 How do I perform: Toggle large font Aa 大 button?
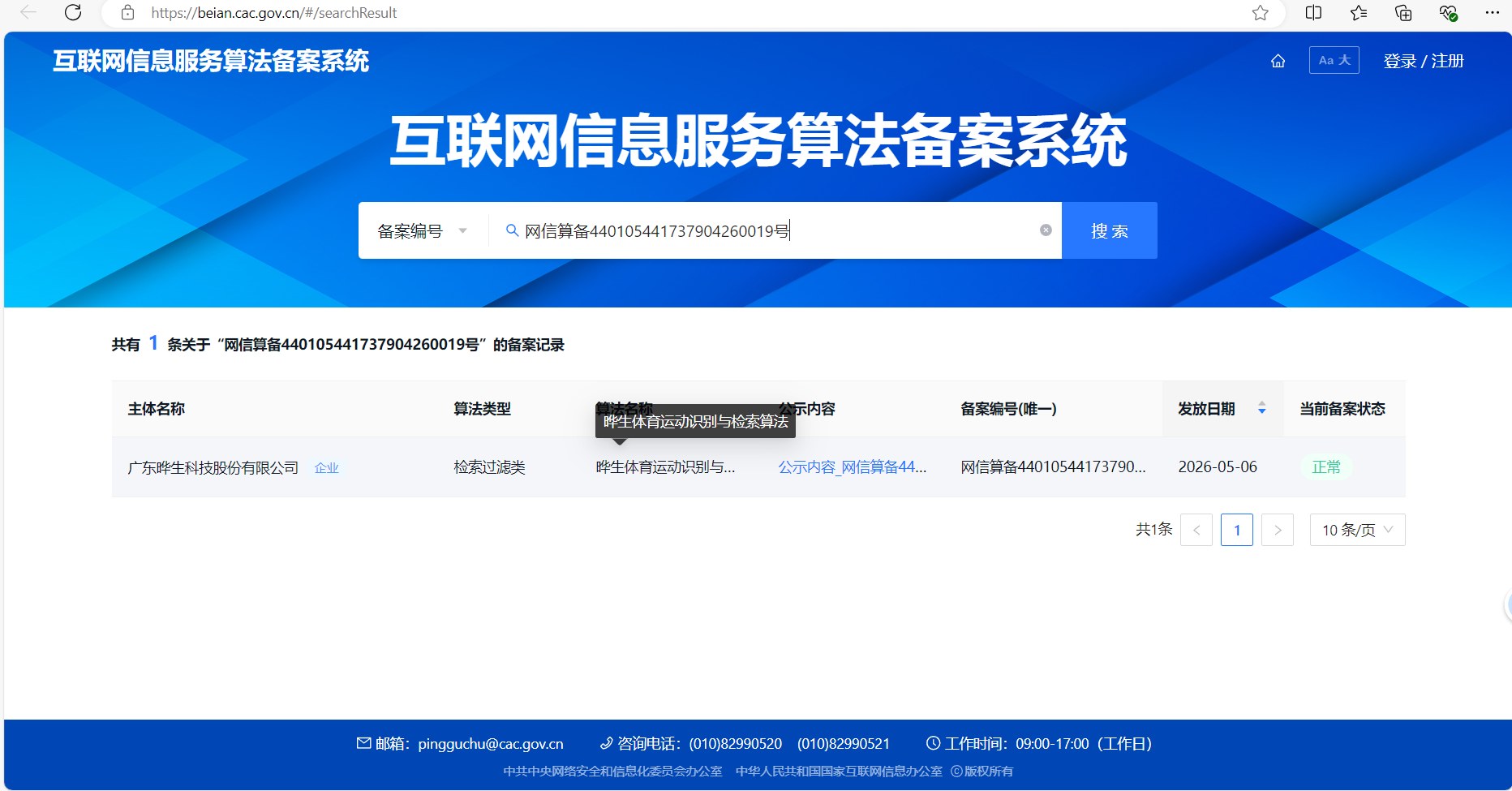click(x=1334, y=60)
